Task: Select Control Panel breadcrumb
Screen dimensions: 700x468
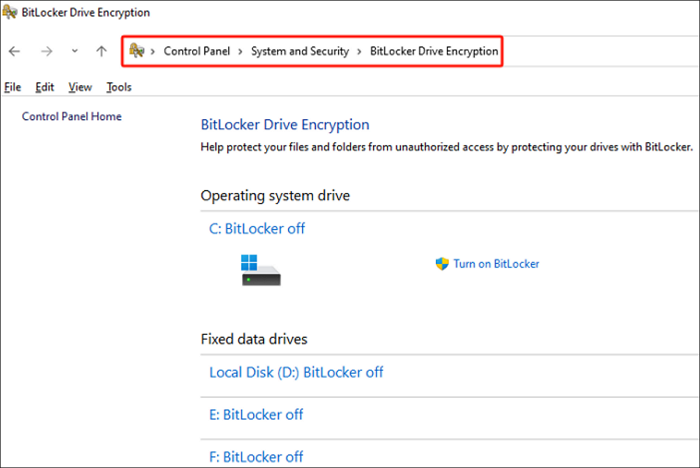Action: click(196, 51)
